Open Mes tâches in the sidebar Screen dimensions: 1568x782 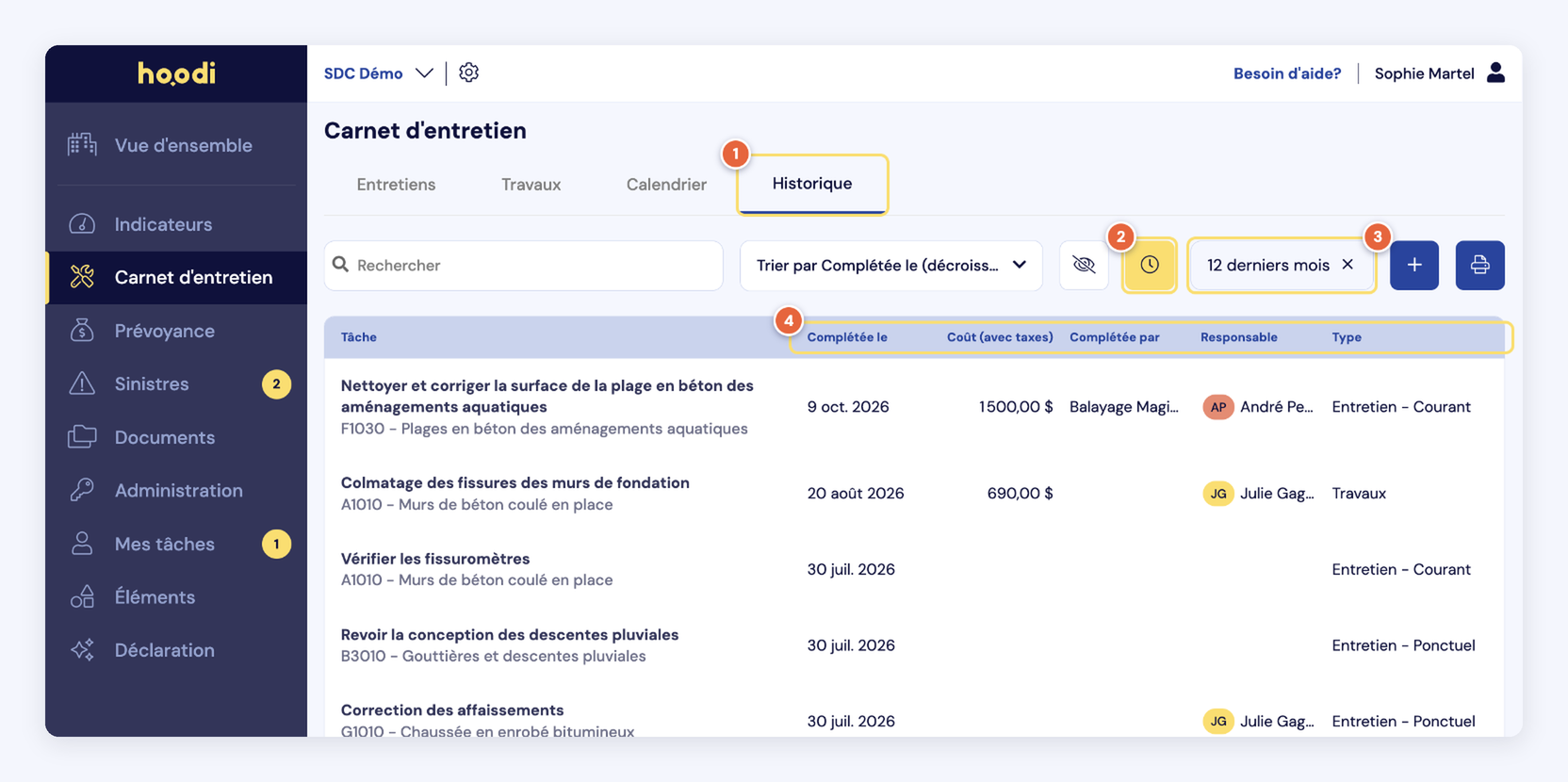pos(176,544)
